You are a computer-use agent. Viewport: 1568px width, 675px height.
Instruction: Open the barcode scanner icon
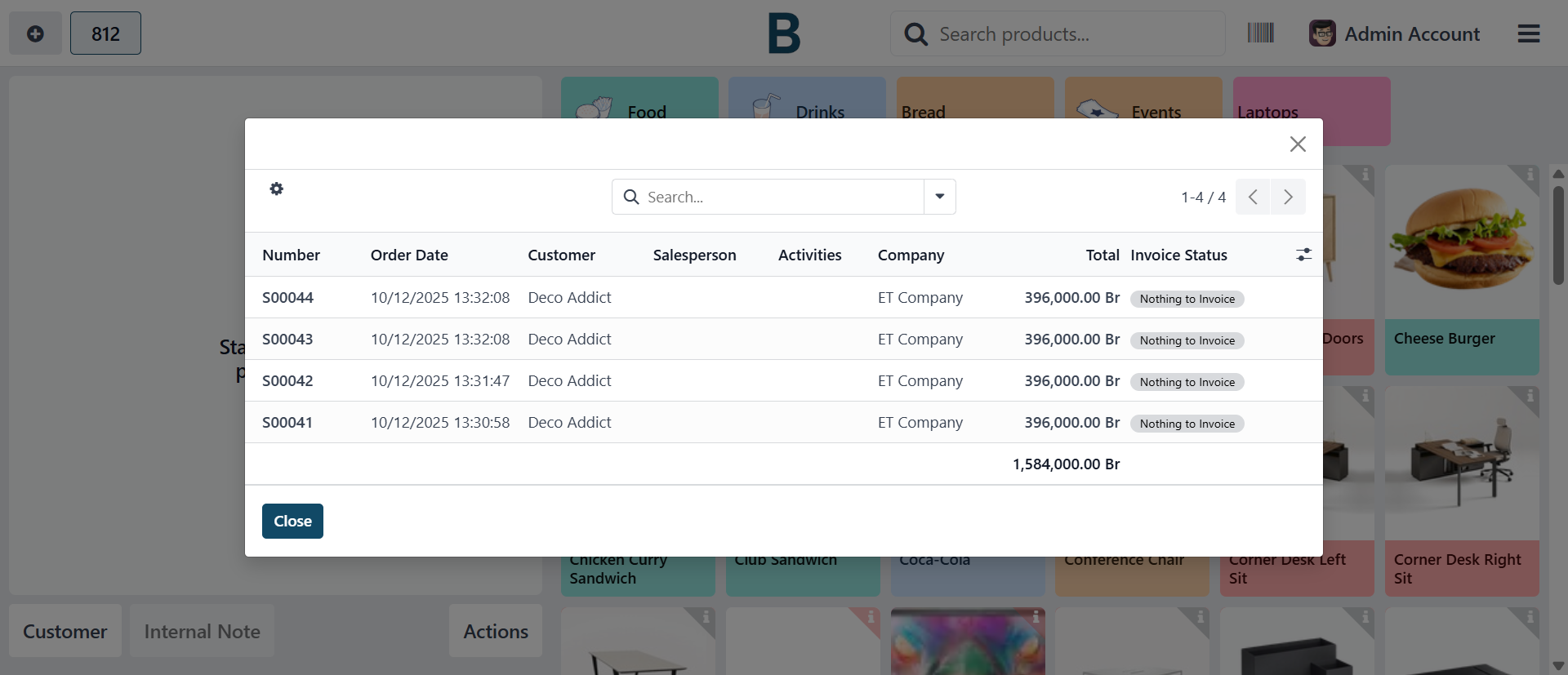tap(1260, 33)
